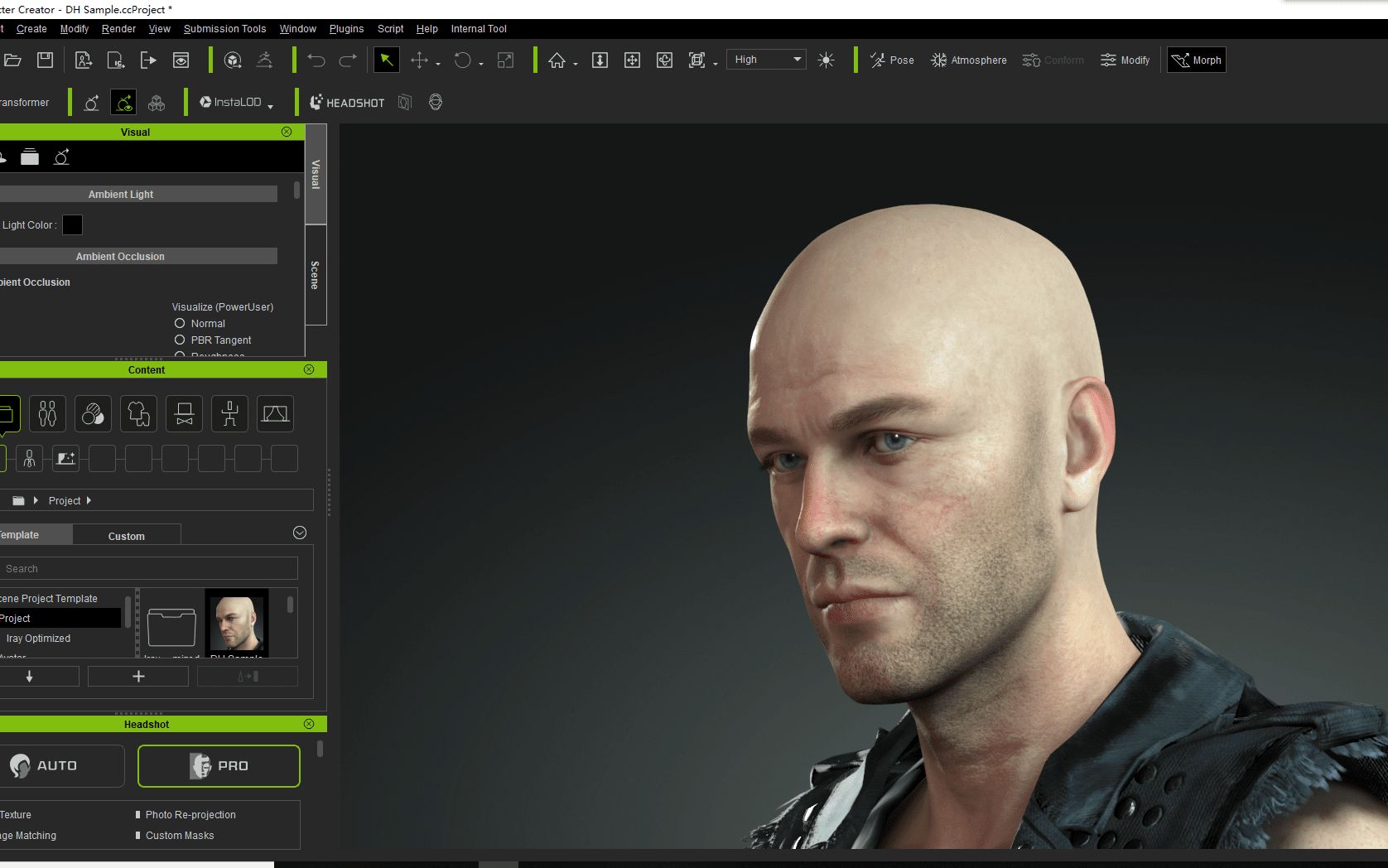Close the Headshot panel
1388x868 pixels.
click(x=309, y=724)
